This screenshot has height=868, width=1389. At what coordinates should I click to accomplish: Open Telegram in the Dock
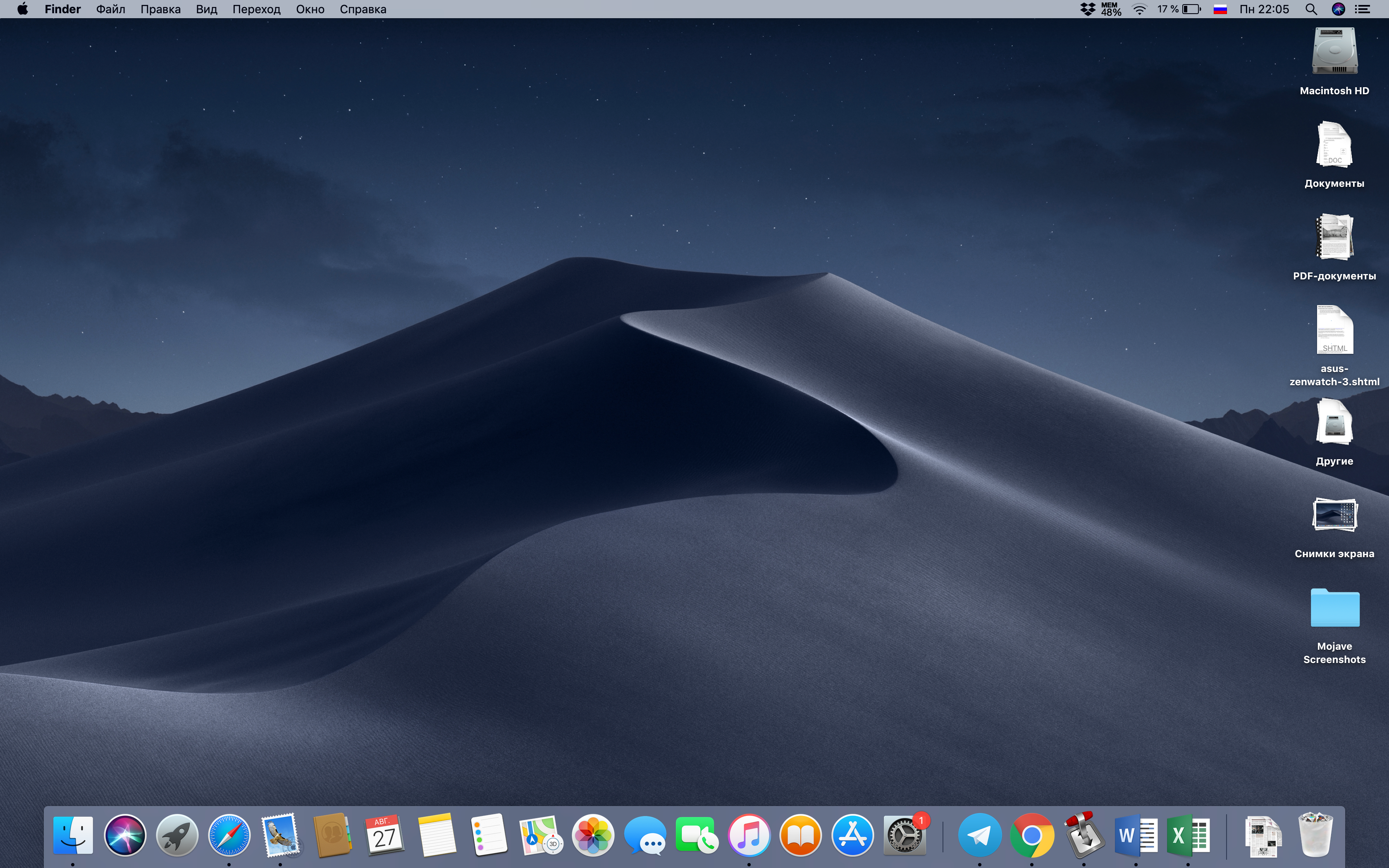[x=979, y=835]
